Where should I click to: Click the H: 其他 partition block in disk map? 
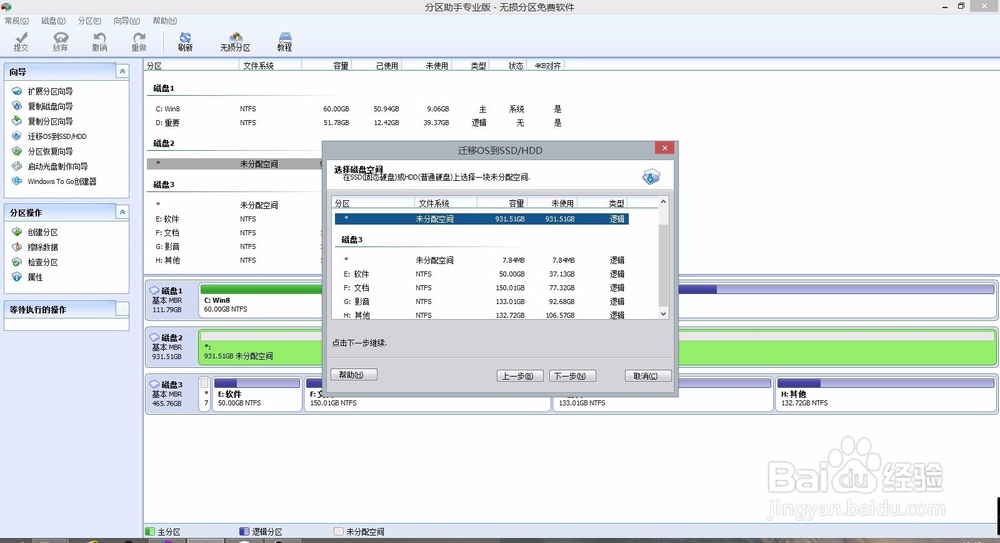click(x=886, y=394)
